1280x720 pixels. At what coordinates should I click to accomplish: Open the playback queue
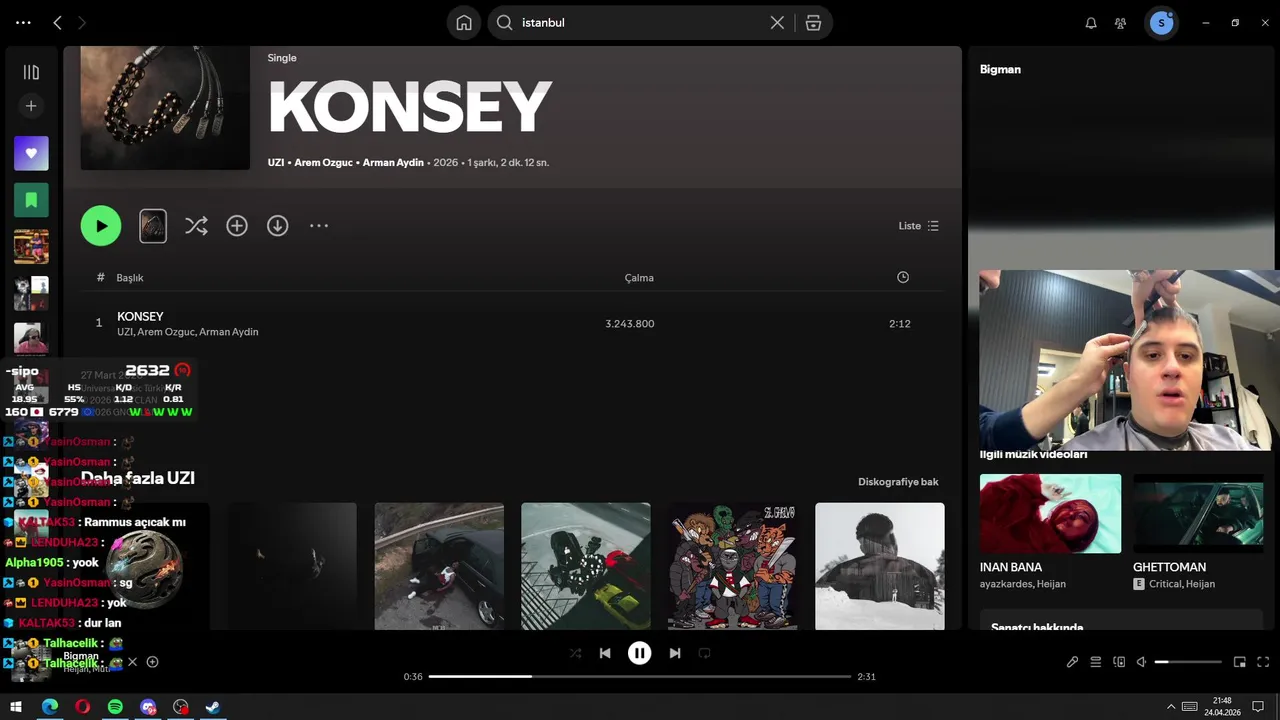point(1096,662)
